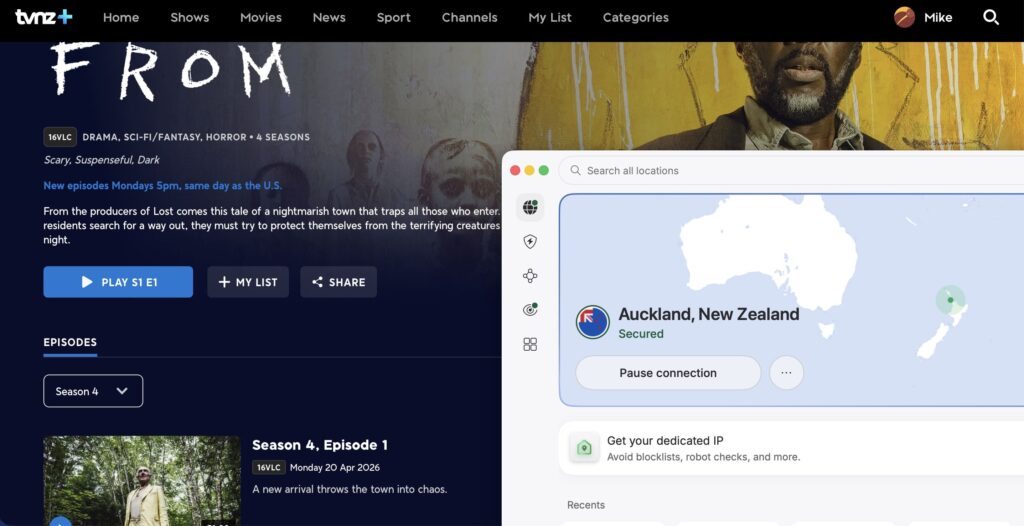Click the Auckland, New Zealand location label

709,314
